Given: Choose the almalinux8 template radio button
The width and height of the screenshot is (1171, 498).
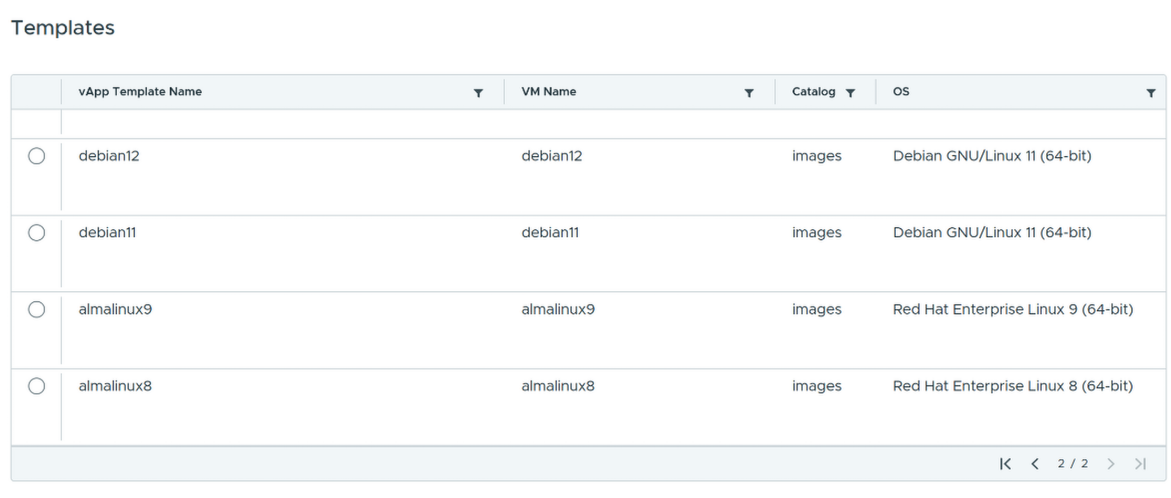Looking at the screenshot, I should coord(37,386).
